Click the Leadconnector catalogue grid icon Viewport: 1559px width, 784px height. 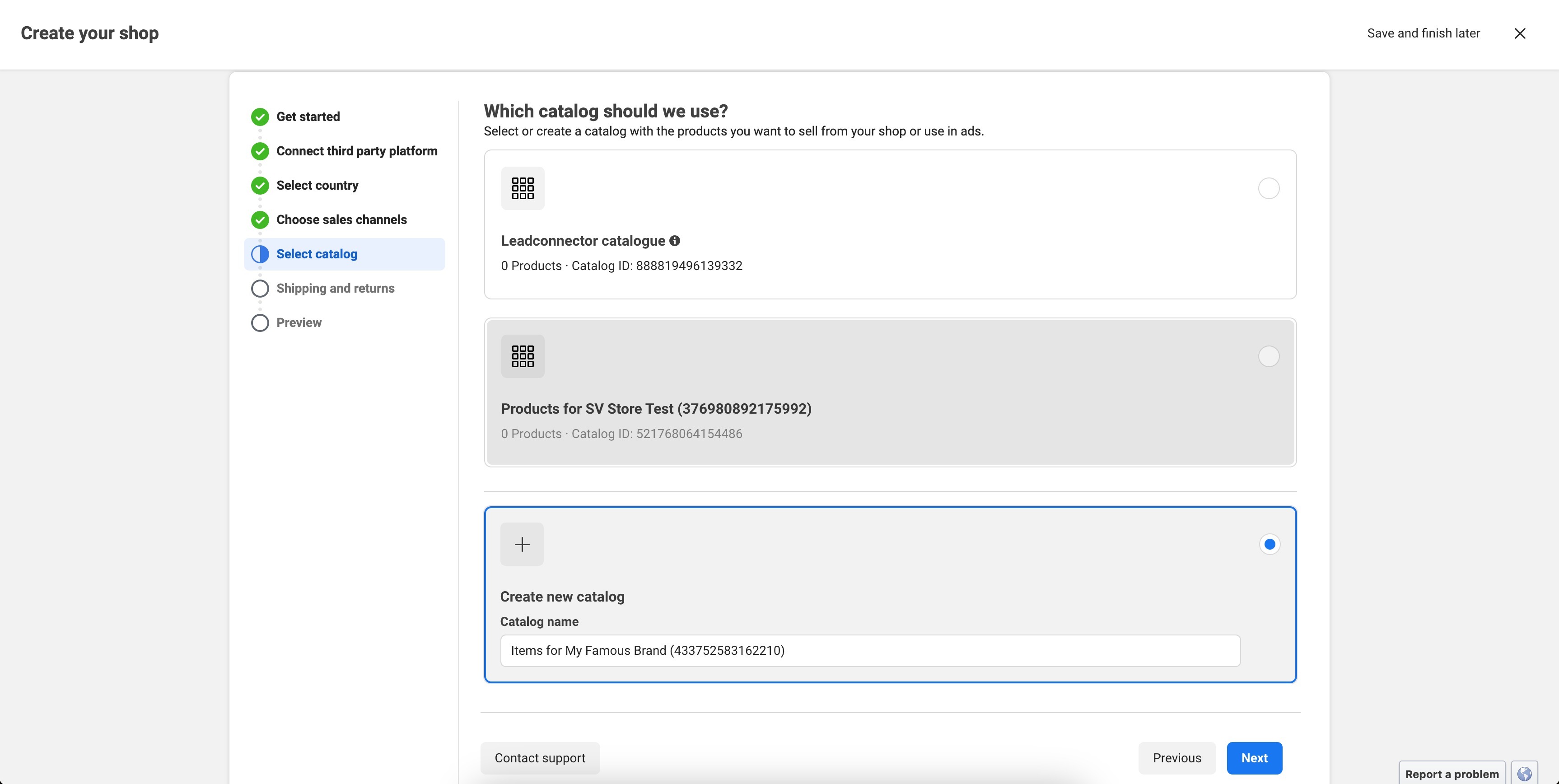coord(522,188)
